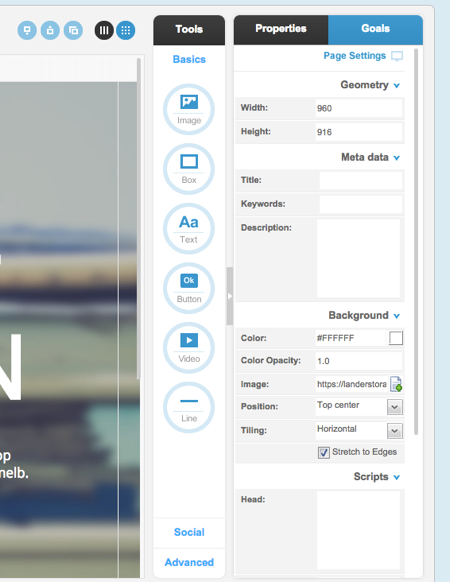The width and height of the screenshot is (450, 582).
Task: Select the Image tool
Action: click(189, 109)
